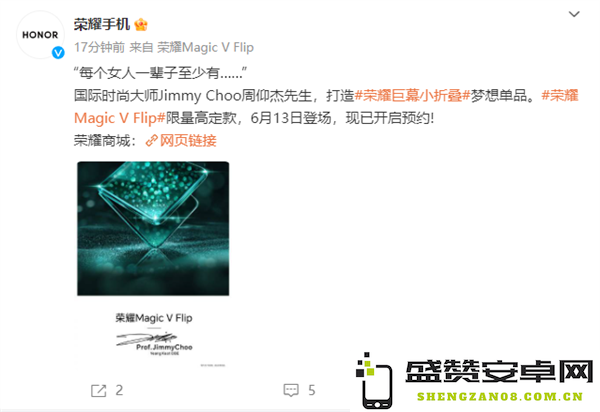The height and width of the screenshot is (412, 600).
Task: Open the comments speech bubble icon
Action: (x=291, y=391)
